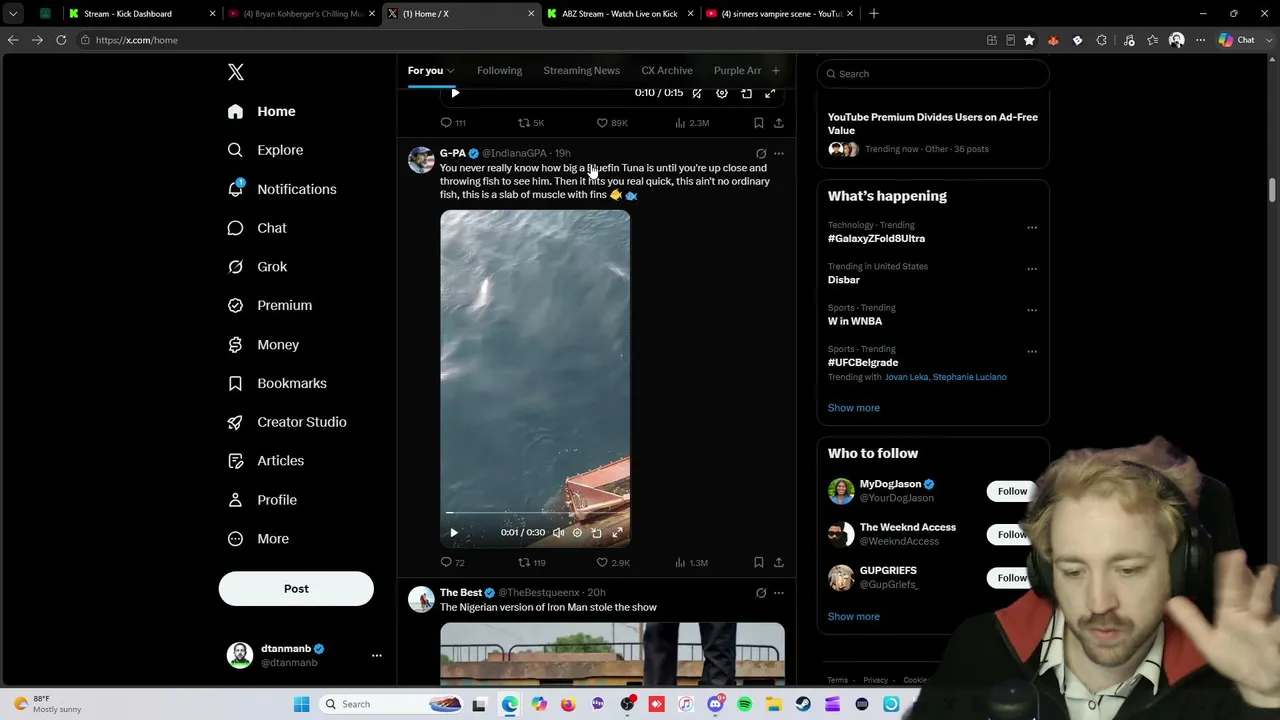Bookmark the G-PA Bluefin Tuna post
Screen dimensions: 1280x720
759,563
